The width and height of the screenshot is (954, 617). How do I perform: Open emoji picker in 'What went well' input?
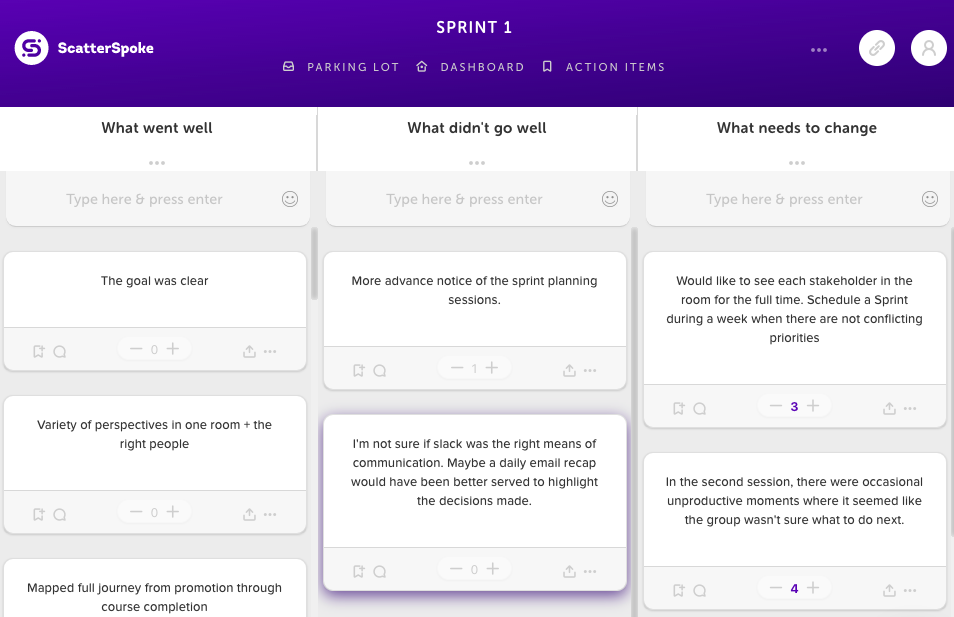pos(290,199)
